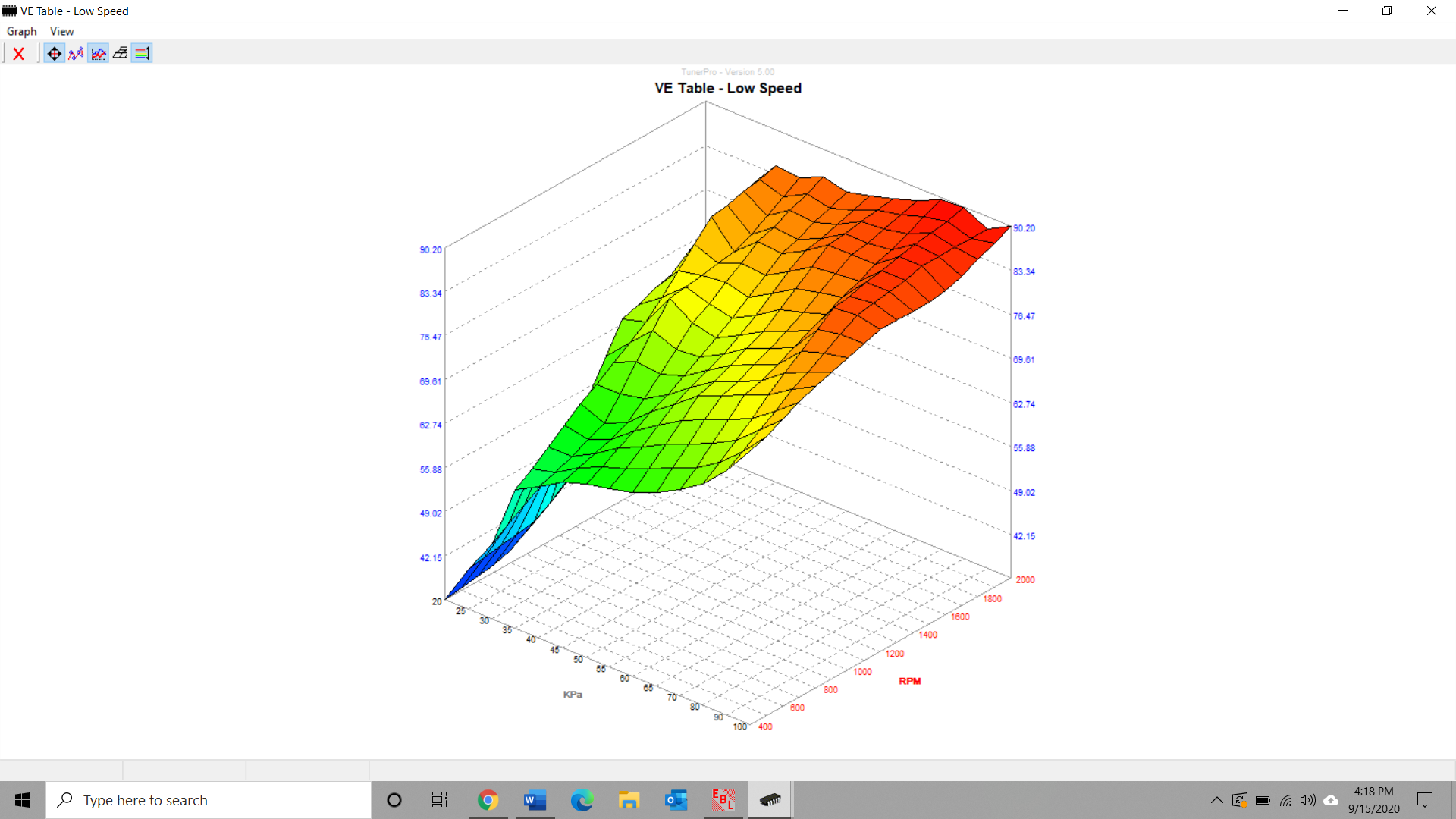Show hidden system tray icons chevron
This screenshot has width=1456, height=819.
pyautogui.click(x=1216, y=800)
